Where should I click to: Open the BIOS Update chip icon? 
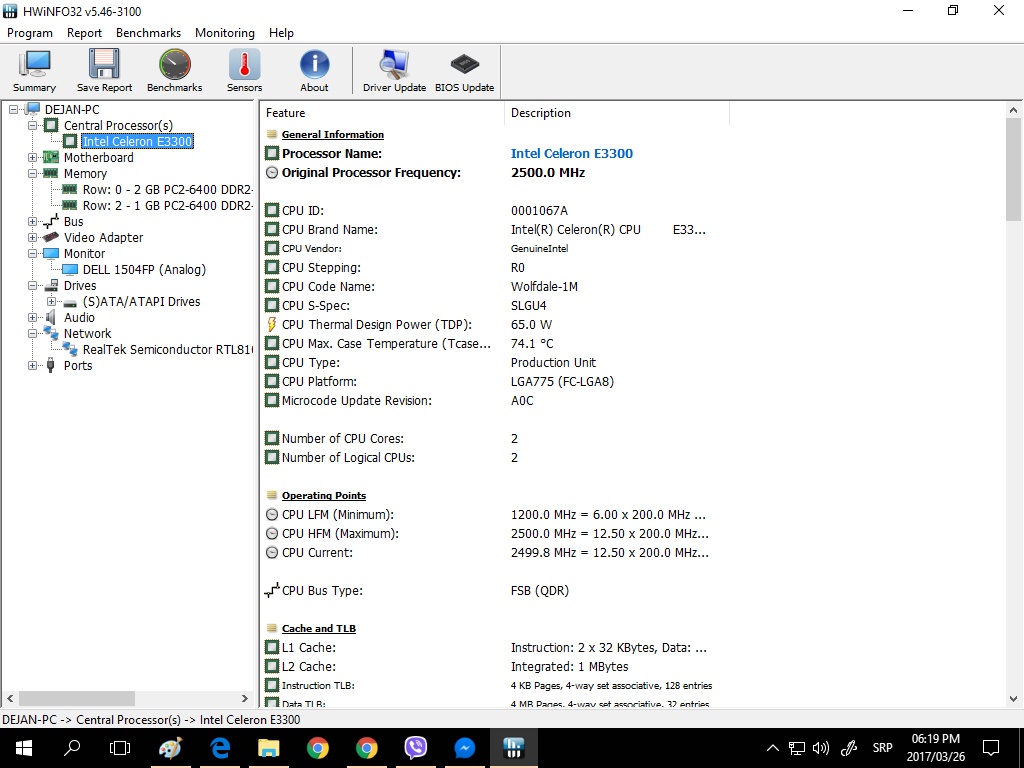click(x=464, y=71)
